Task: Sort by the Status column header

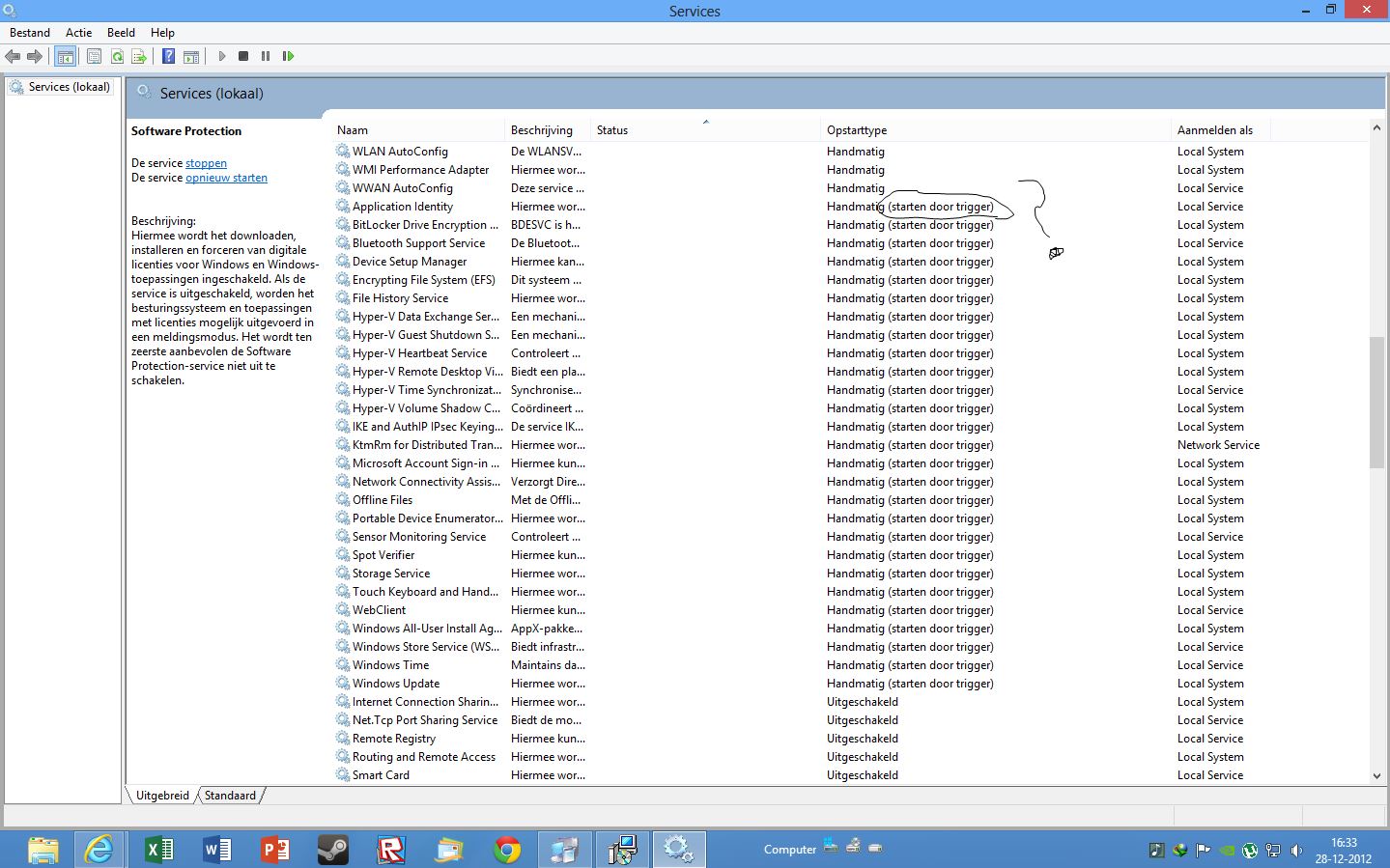Action: (706, 130)
